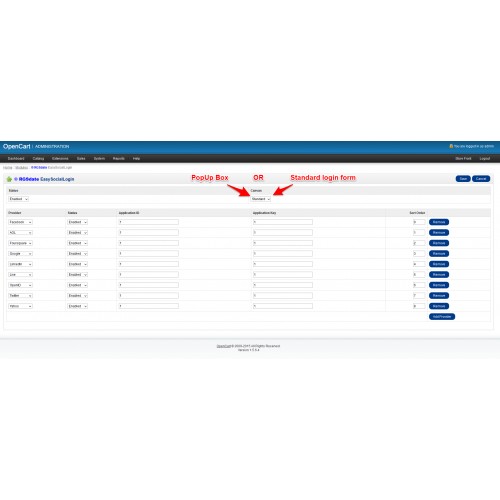Screen dimensions: 500x500
Task: Click the lock icon beside logged-in text
Action: (x=451, y=146)
